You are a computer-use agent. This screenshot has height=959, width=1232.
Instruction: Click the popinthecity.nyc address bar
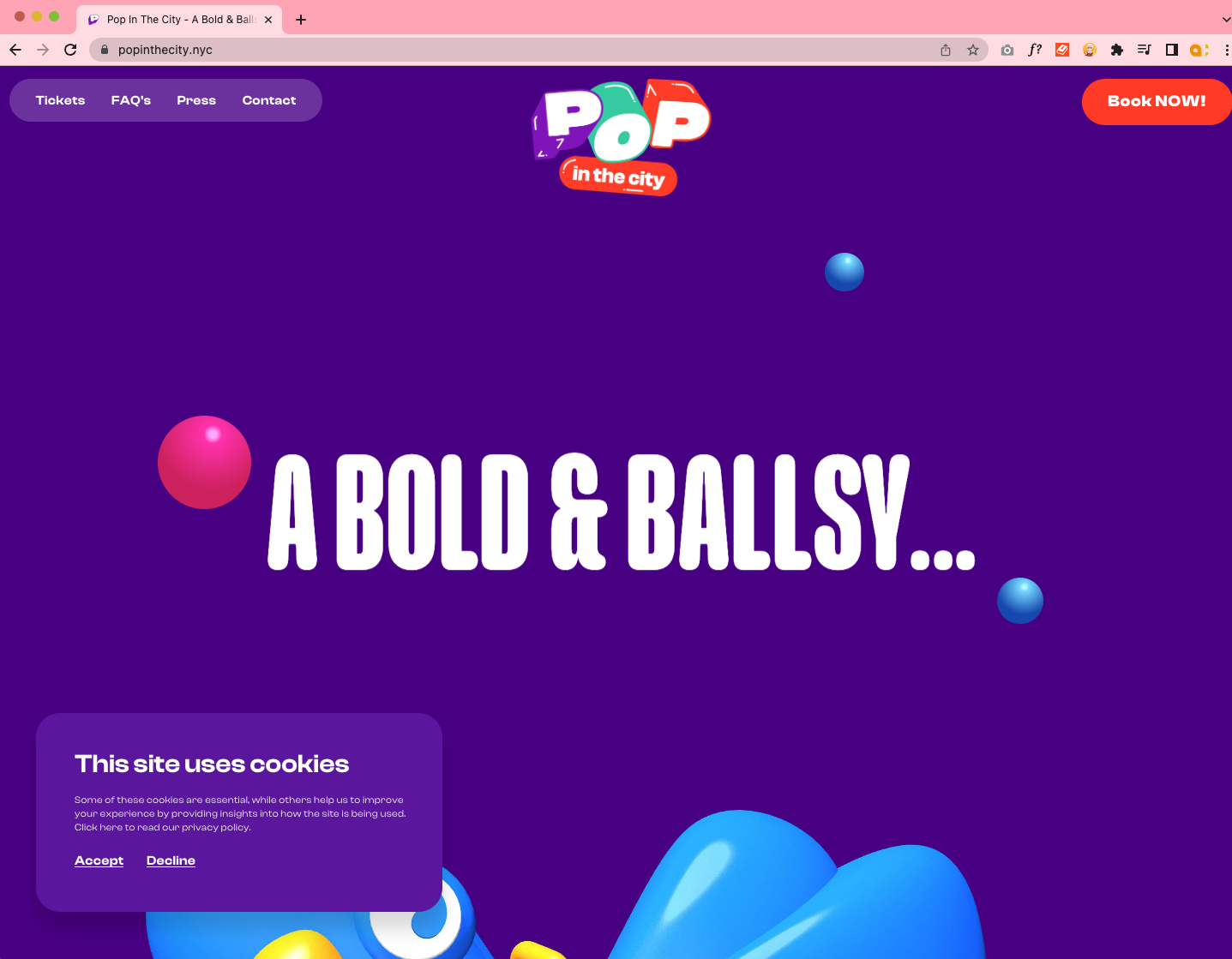(514, 50)
